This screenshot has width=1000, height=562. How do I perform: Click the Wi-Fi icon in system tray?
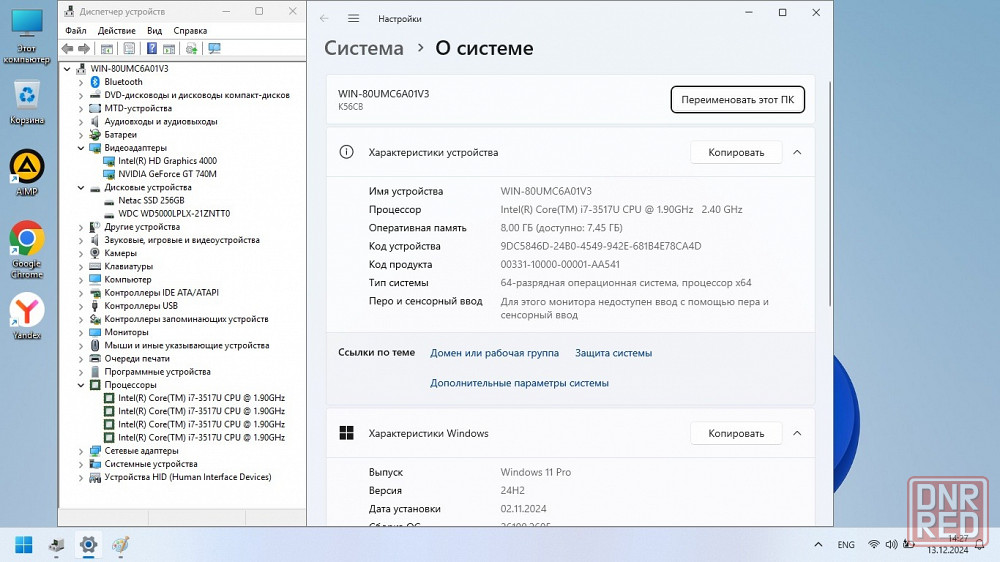tap(874, 544)
